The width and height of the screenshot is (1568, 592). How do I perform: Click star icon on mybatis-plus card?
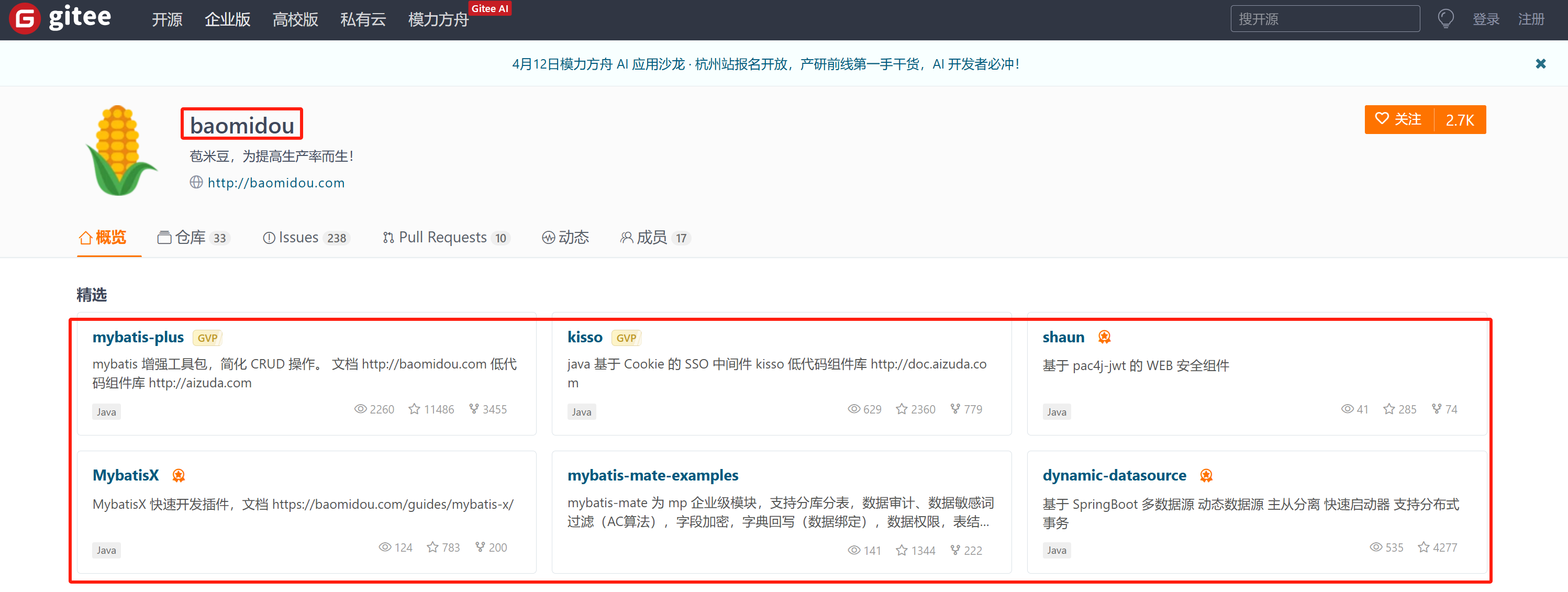tap(414, 409)
